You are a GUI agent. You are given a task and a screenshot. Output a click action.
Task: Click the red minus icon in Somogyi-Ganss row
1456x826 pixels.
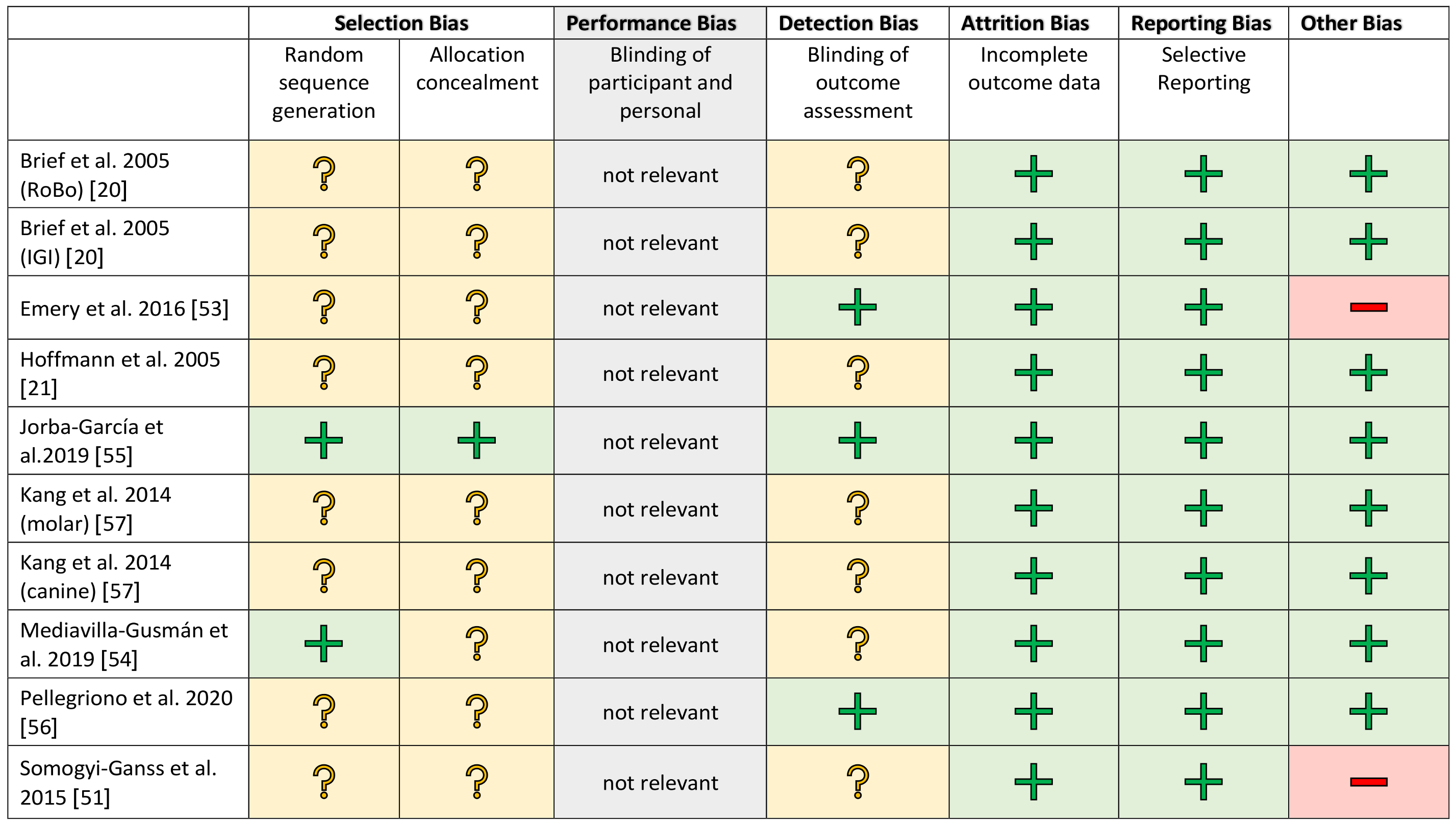click(1368, 782)
